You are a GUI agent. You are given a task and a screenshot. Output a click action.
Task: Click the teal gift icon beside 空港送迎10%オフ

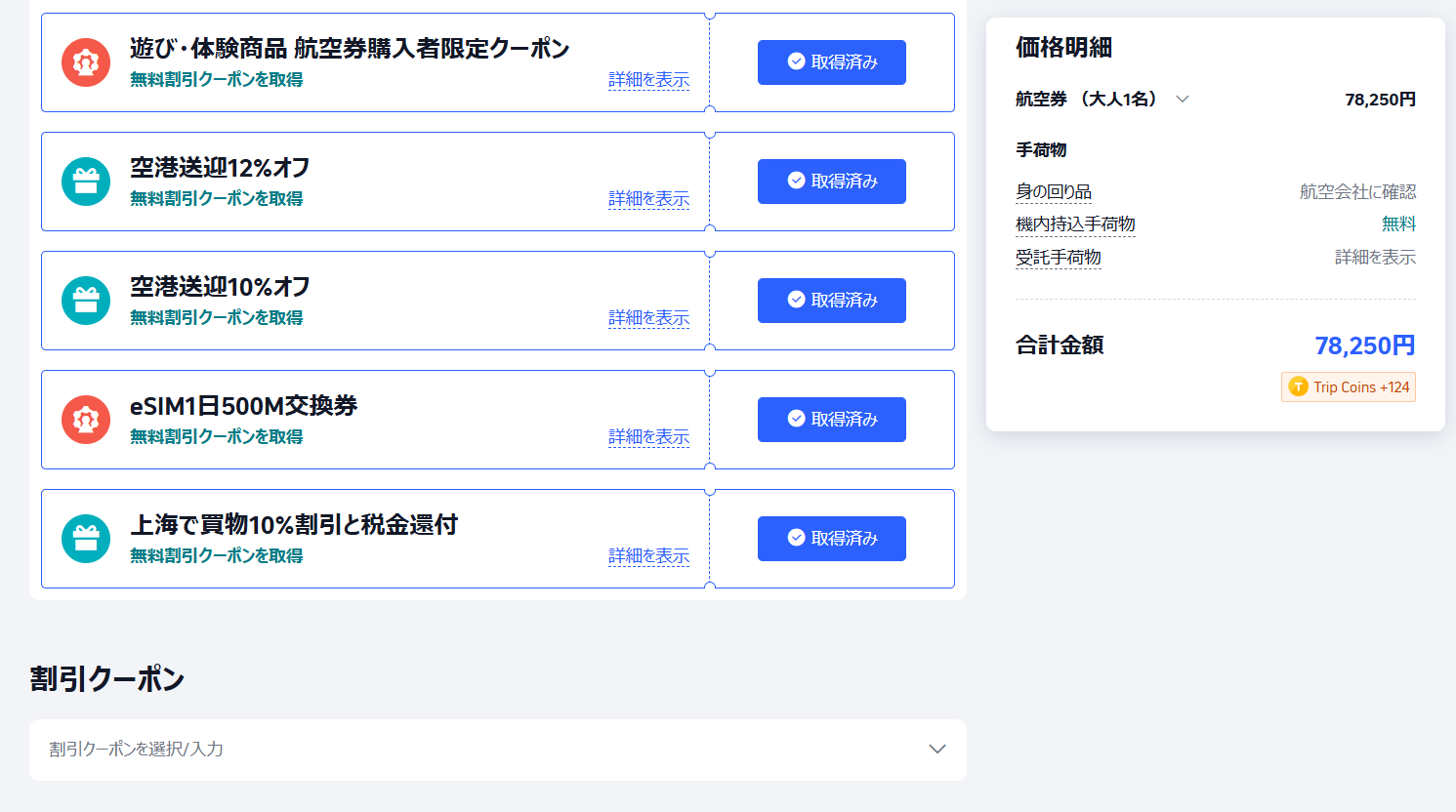pyautogui.click(x=86, y=300)
